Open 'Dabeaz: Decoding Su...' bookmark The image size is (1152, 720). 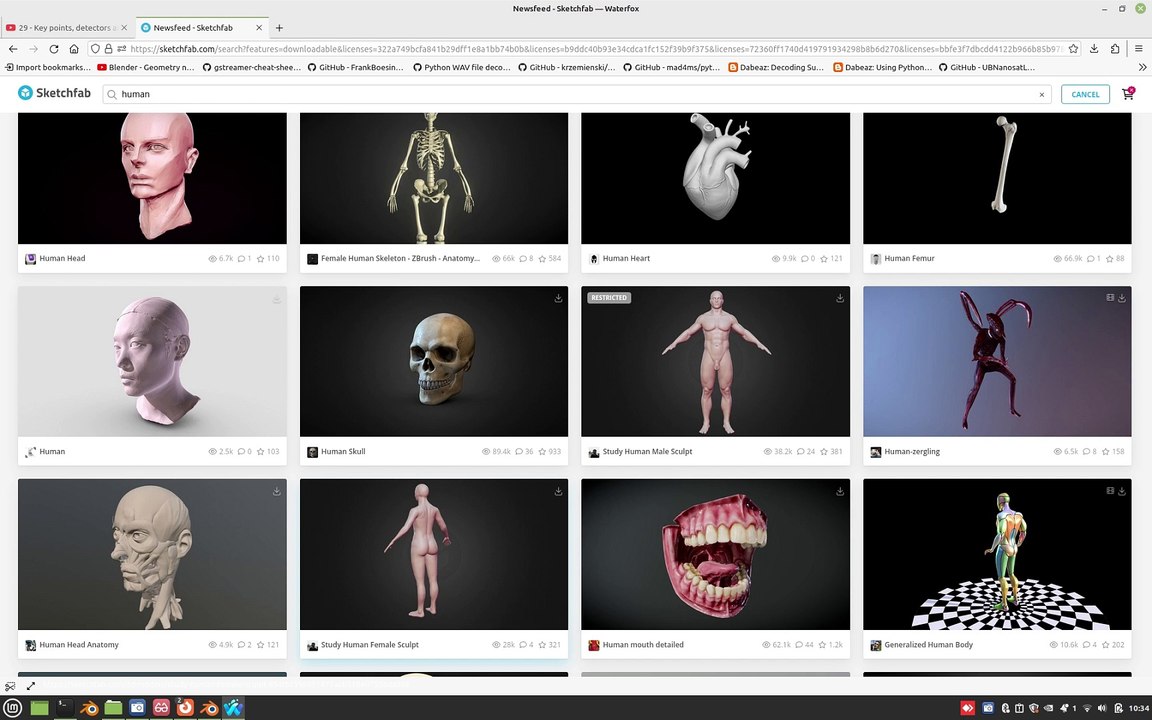776,67
